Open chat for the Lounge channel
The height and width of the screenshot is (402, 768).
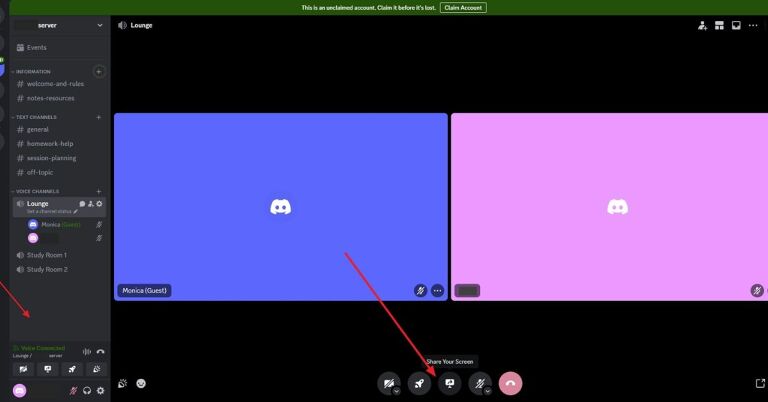(x=82, y=204)
